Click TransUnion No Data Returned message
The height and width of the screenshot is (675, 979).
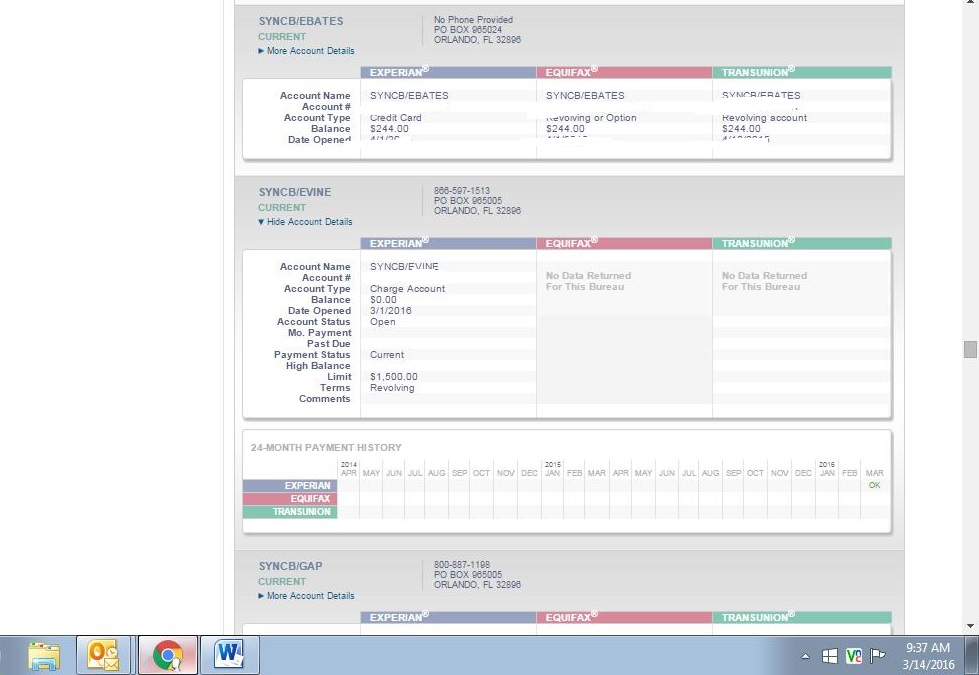click(764, 281)
